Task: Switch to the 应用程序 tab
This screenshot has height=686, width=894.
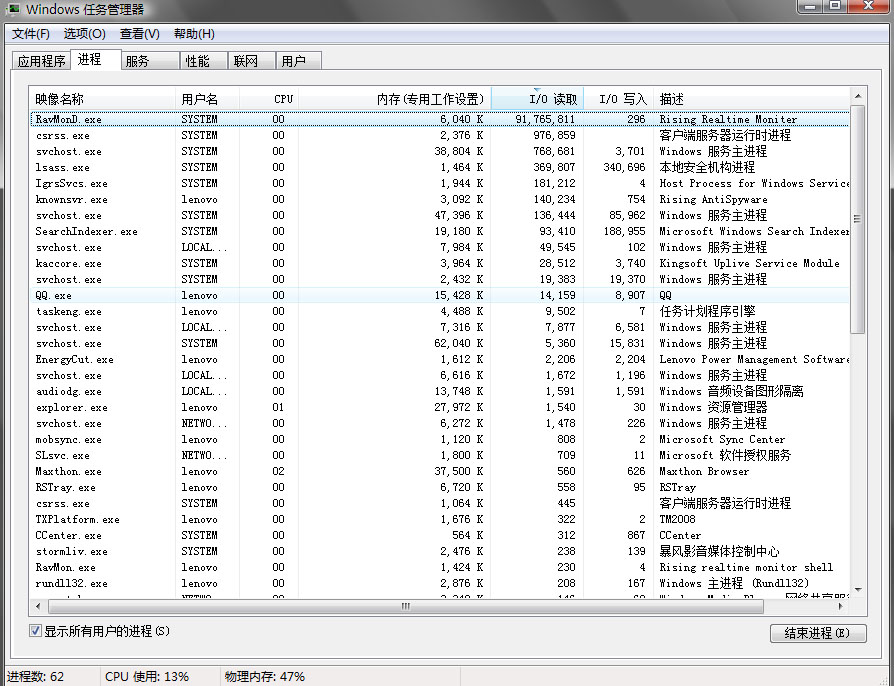Action: [x=41, y=61]
